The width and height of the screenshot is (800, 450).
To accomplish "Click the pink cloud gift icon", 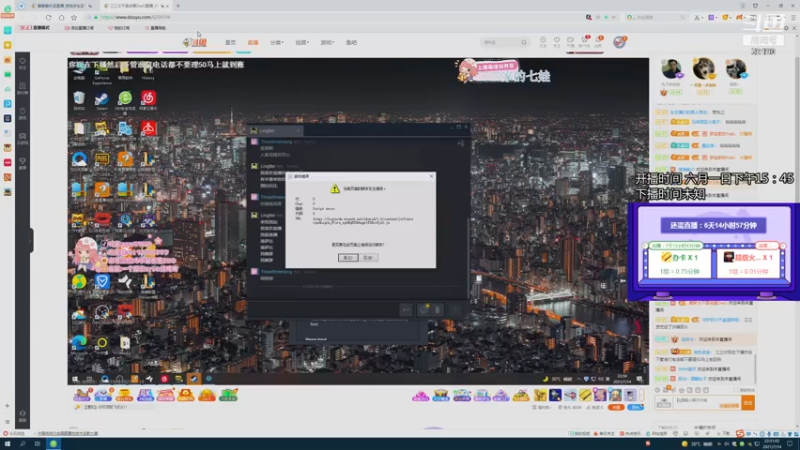I will coord(420,395).
